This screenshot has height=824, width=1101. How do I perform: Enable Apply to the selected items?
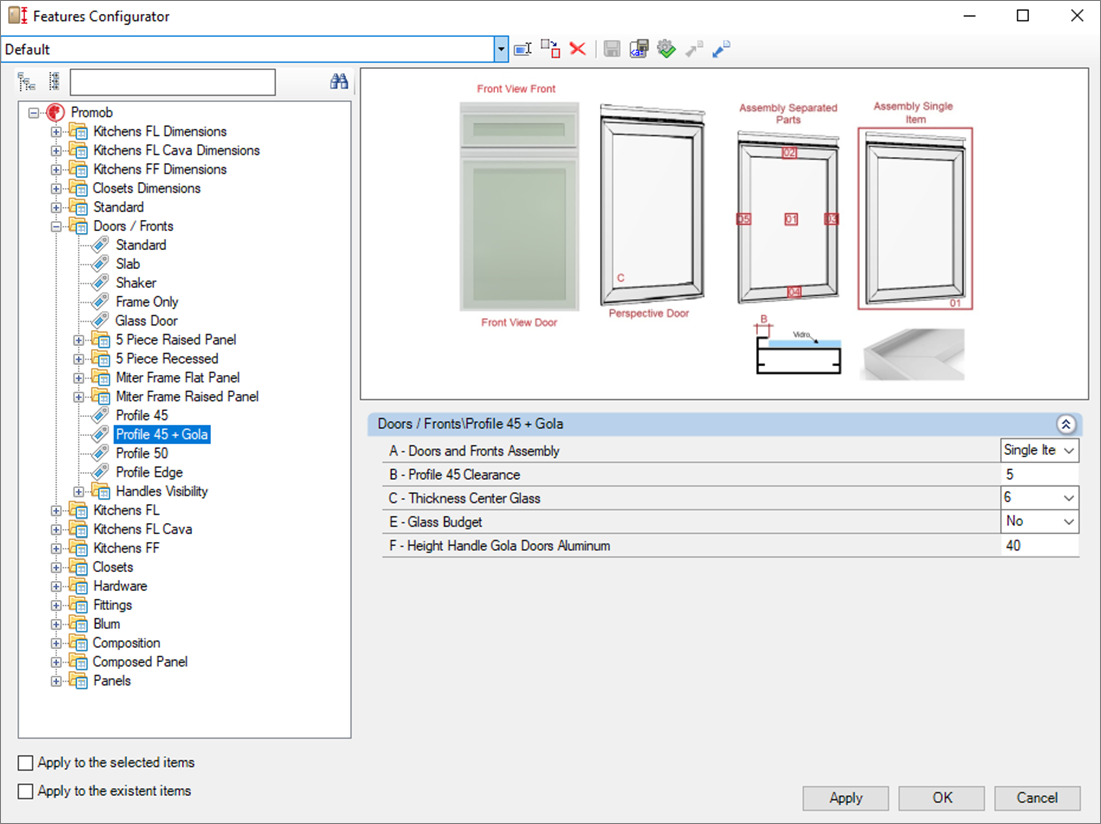[x=26, y=763]
